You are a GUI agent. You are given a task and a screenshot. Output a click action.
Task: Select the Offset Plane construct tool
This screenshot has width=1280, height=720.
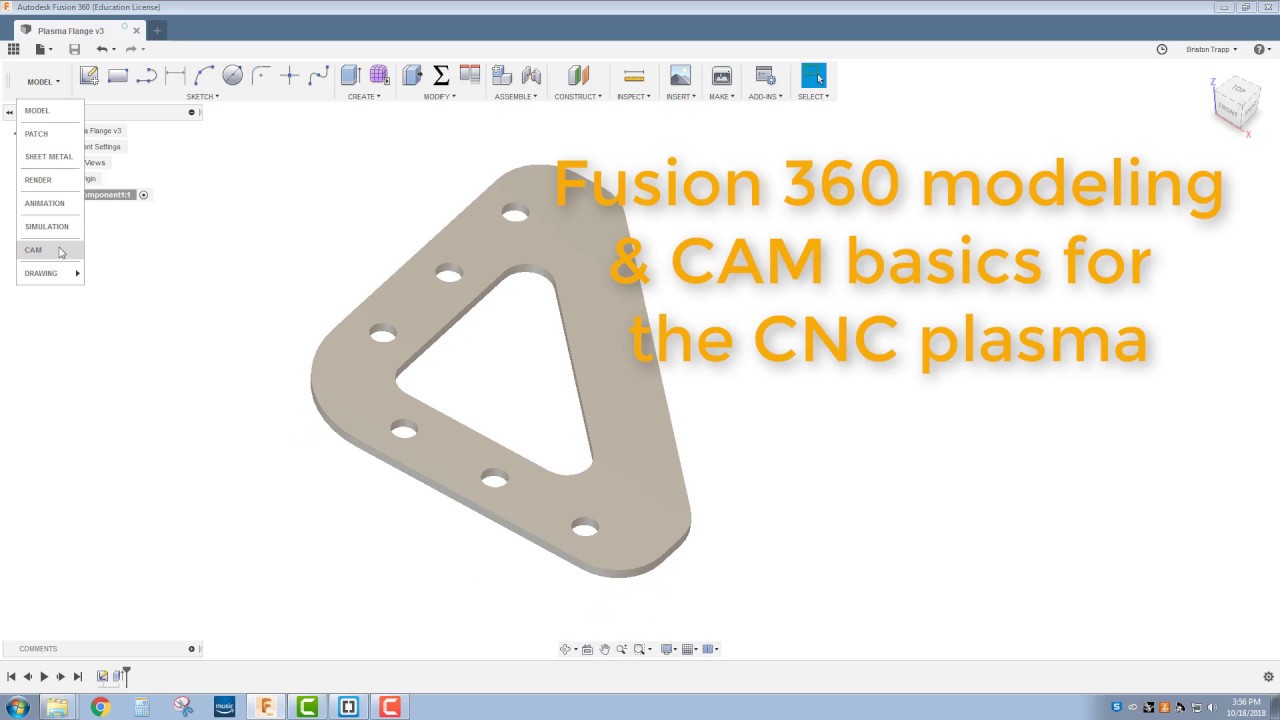click(x=578, y=75)
